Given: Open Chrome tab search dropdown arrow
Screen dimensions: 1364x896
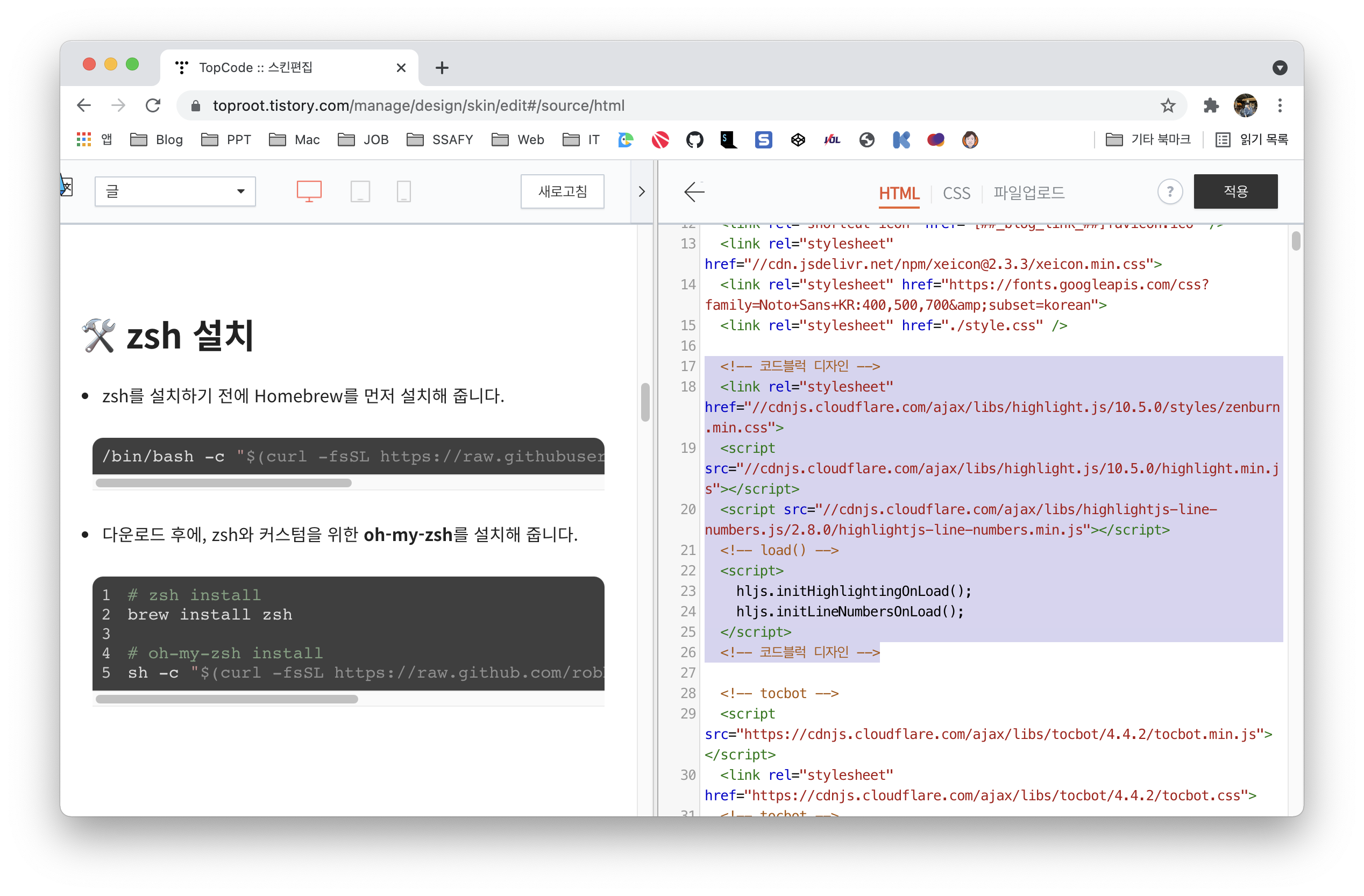Looking at the screenshot, I should point(1279,68).
